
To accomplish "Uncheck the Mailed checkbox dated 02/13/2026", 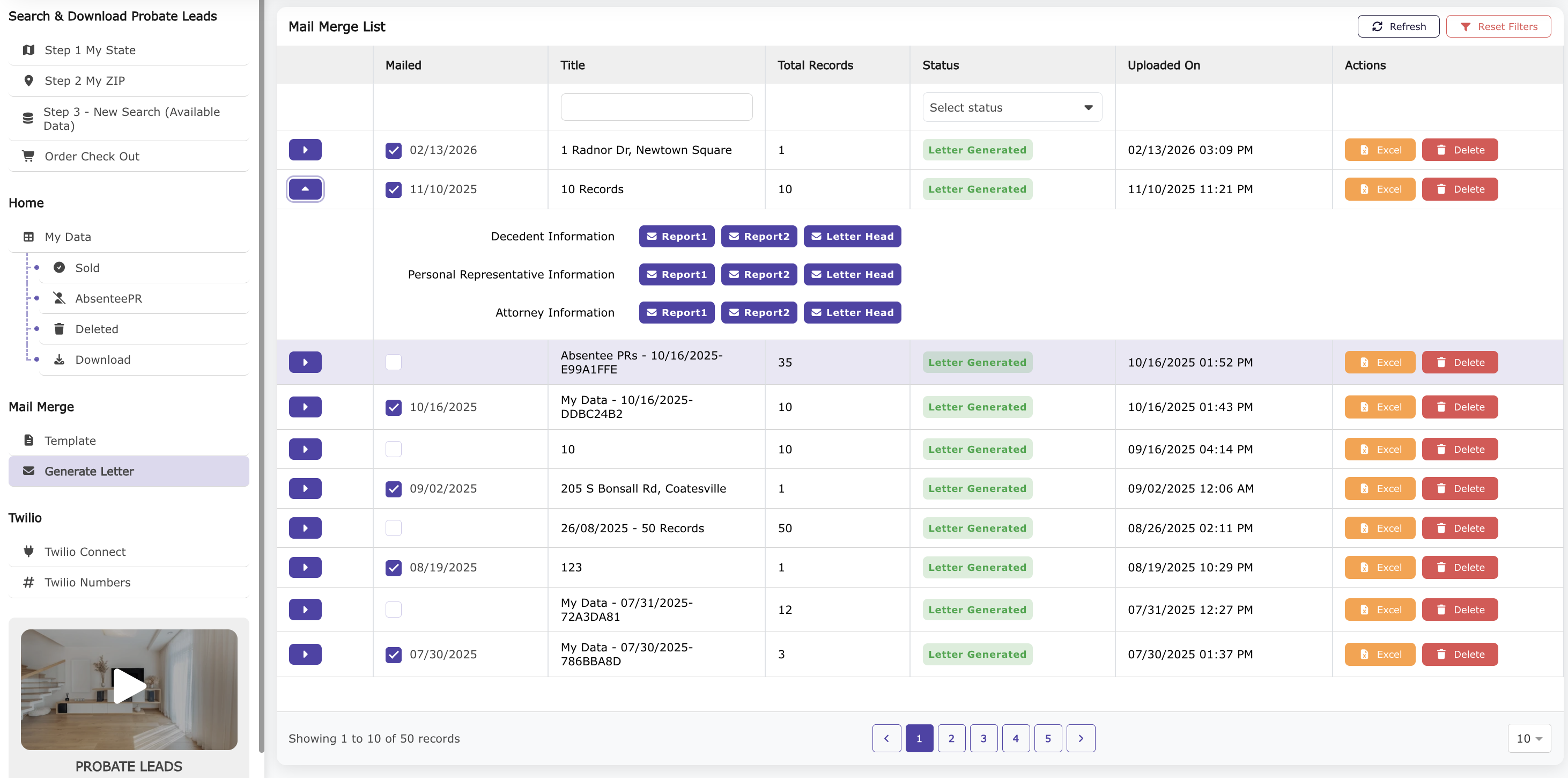I will [393, 150].
